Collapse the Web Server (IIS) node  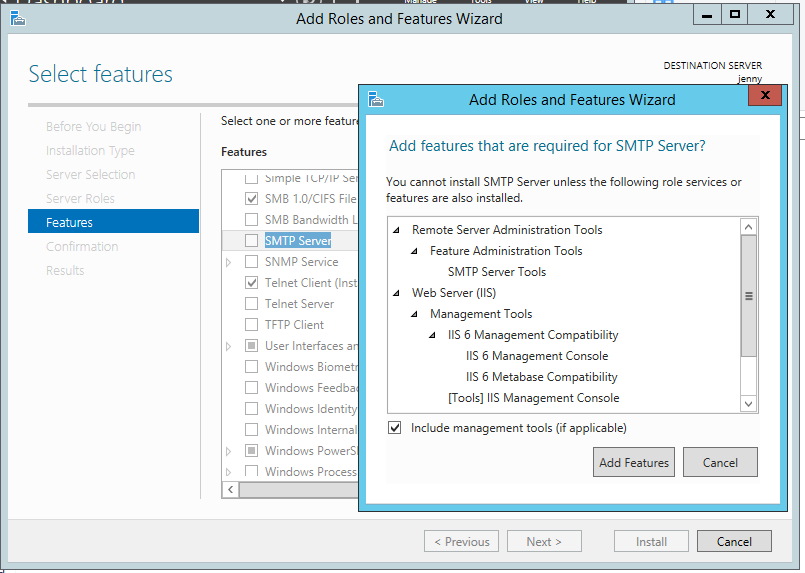click(396, 293)
